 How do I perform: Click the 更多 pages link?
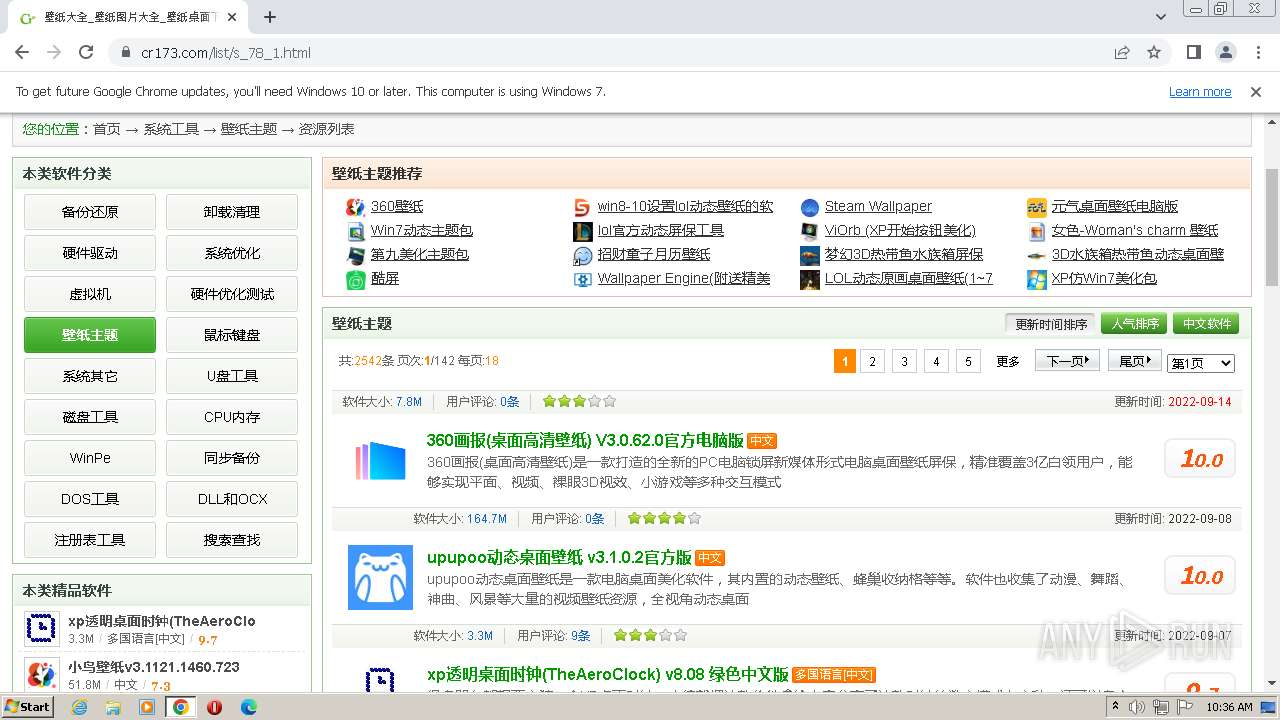point(1008,362)
